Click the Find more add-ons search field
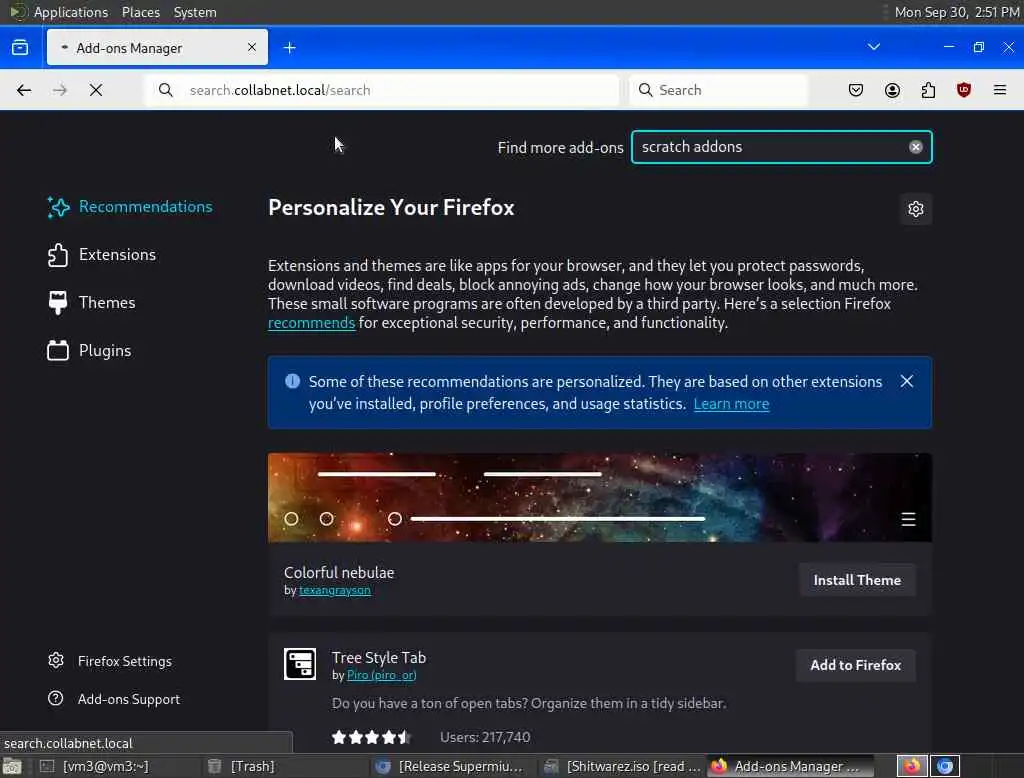The height and width of the screenshot is (778, 1024). 782,147
